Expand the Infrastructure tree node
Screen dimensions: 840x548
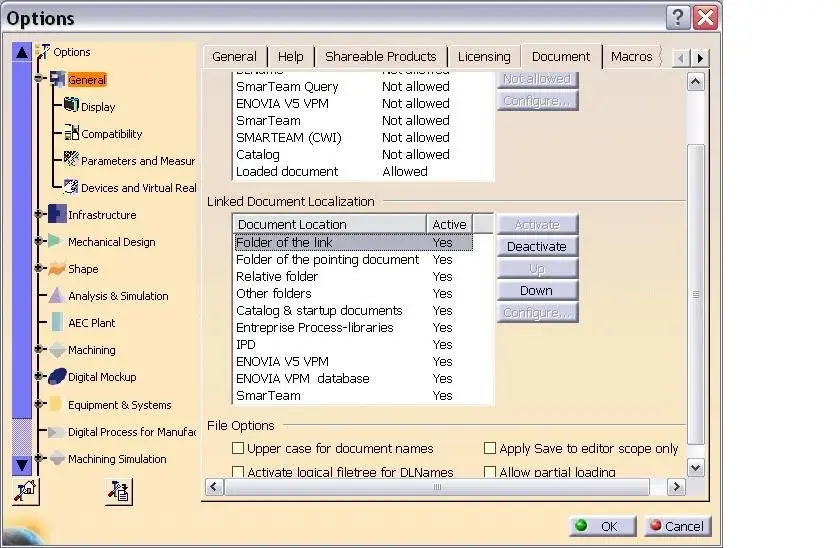tap(39, 214)
